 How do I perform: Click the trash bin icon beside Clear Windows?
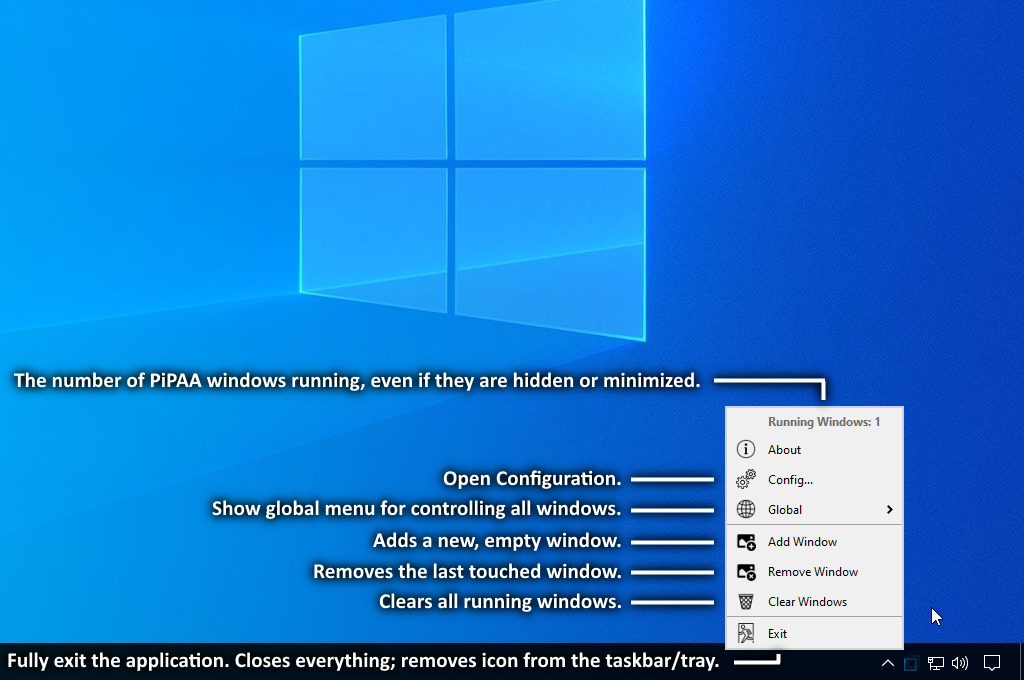click(746, 602)
